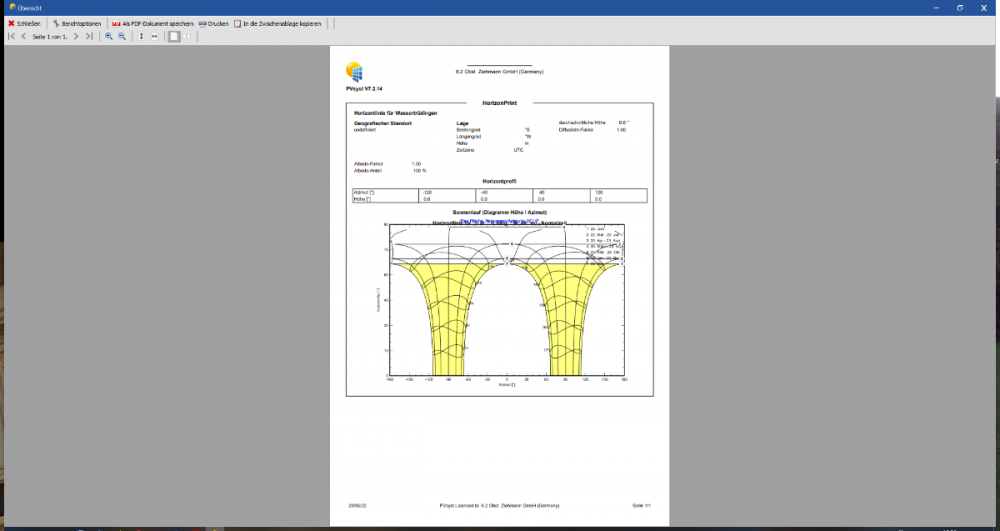Fit page to width icon
Image resolution: width=1000 pixels, height=531 pixels.
point(154,36)
